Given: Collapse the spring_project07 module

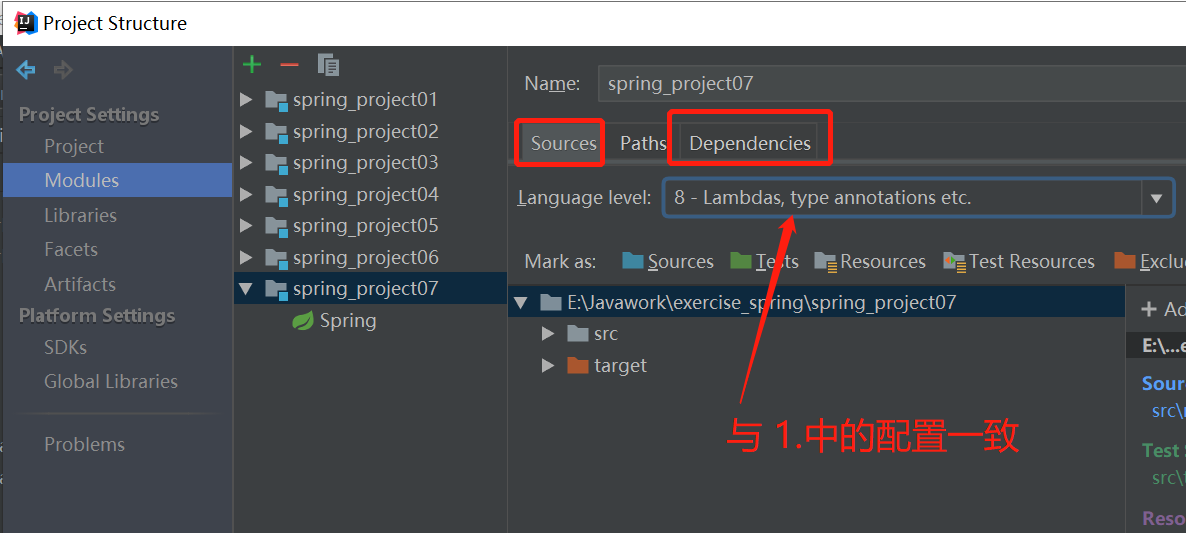Looking at the screenshot, I should pyautogui.click(x=246, y=289).
